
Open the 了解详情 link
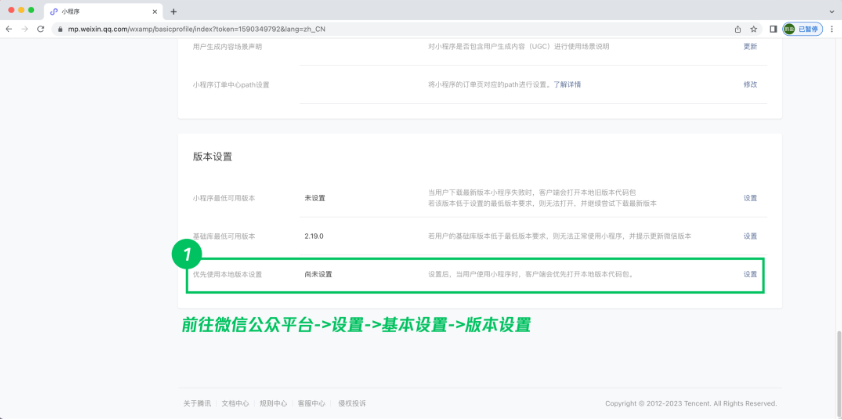pos(567,84)
